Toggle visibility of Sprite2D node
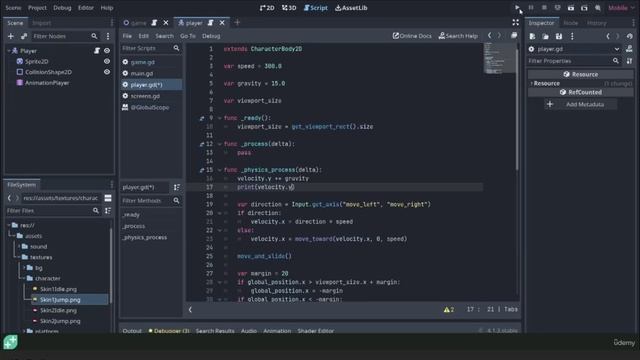The image size is (640, 360). (x=107, y=61)
